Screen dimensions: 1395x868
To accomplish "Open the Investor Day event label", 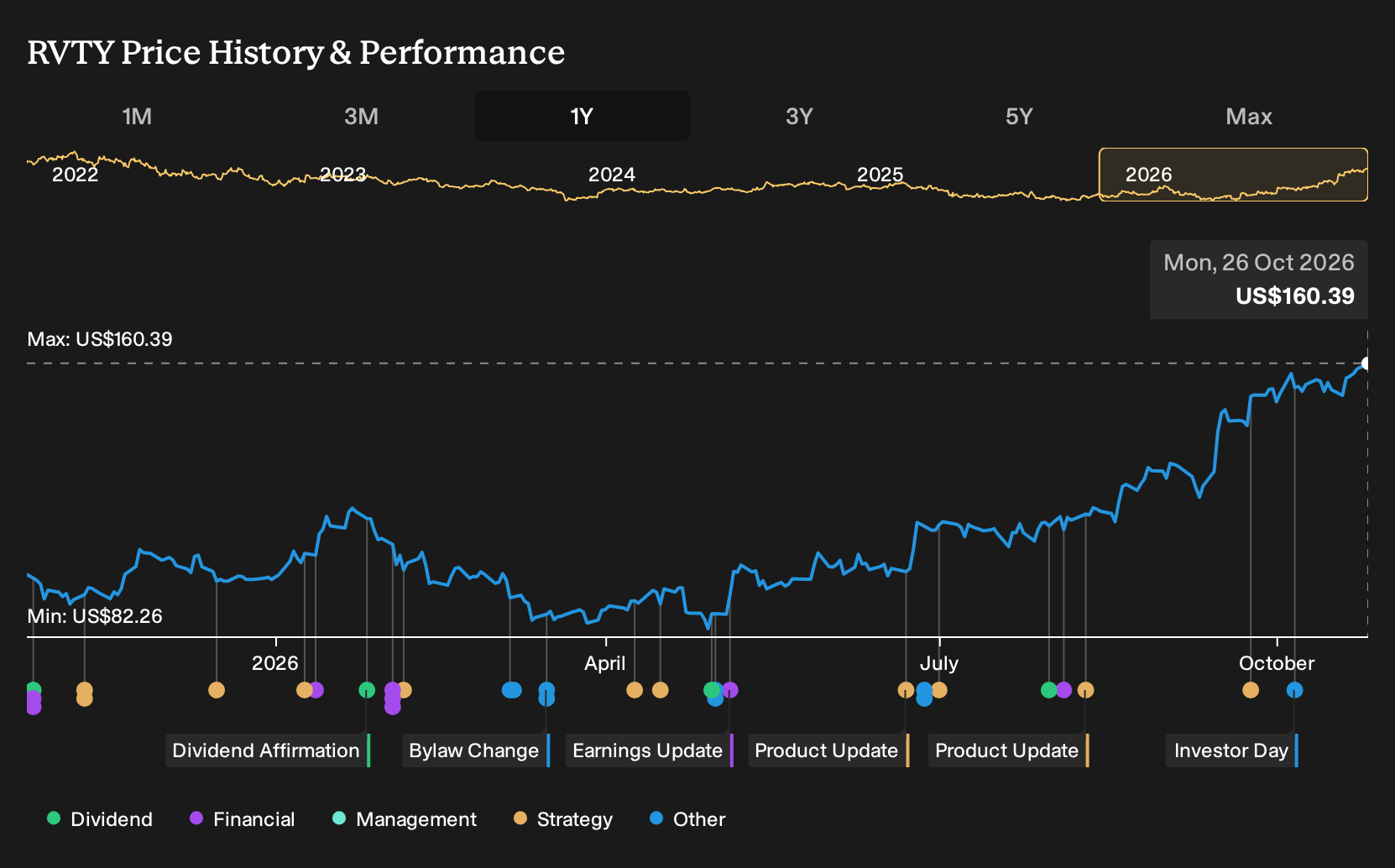I will coord(1232,750).
